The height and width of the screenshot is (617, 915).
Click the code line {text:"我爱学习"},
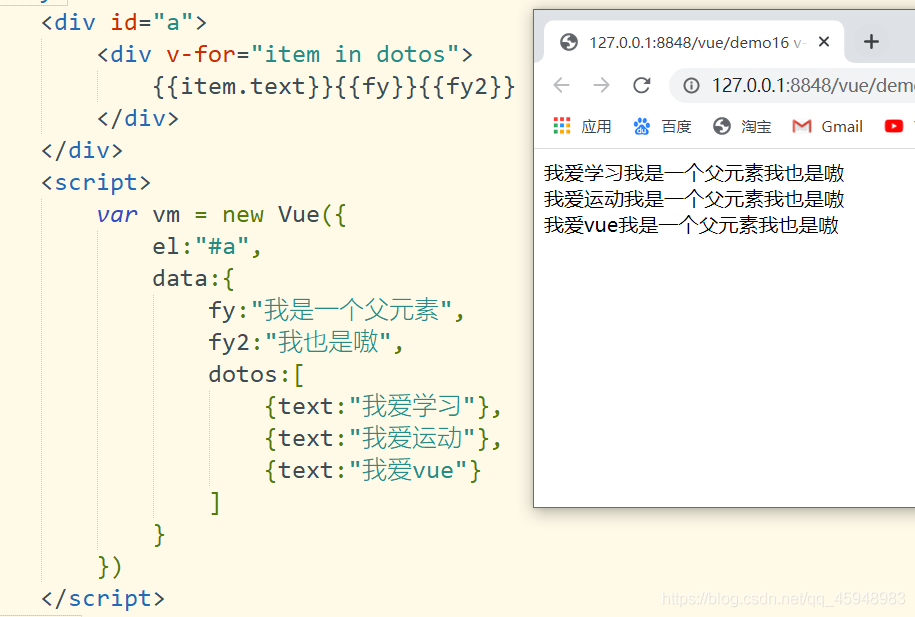point(383,406)
